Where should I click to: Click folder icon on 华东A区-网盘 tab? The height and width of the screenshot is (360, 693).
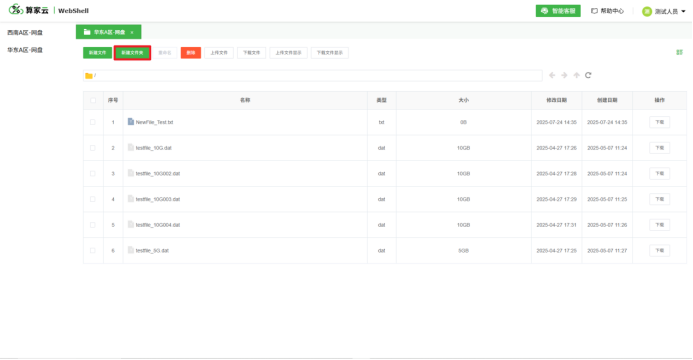(x=87, y=32)
